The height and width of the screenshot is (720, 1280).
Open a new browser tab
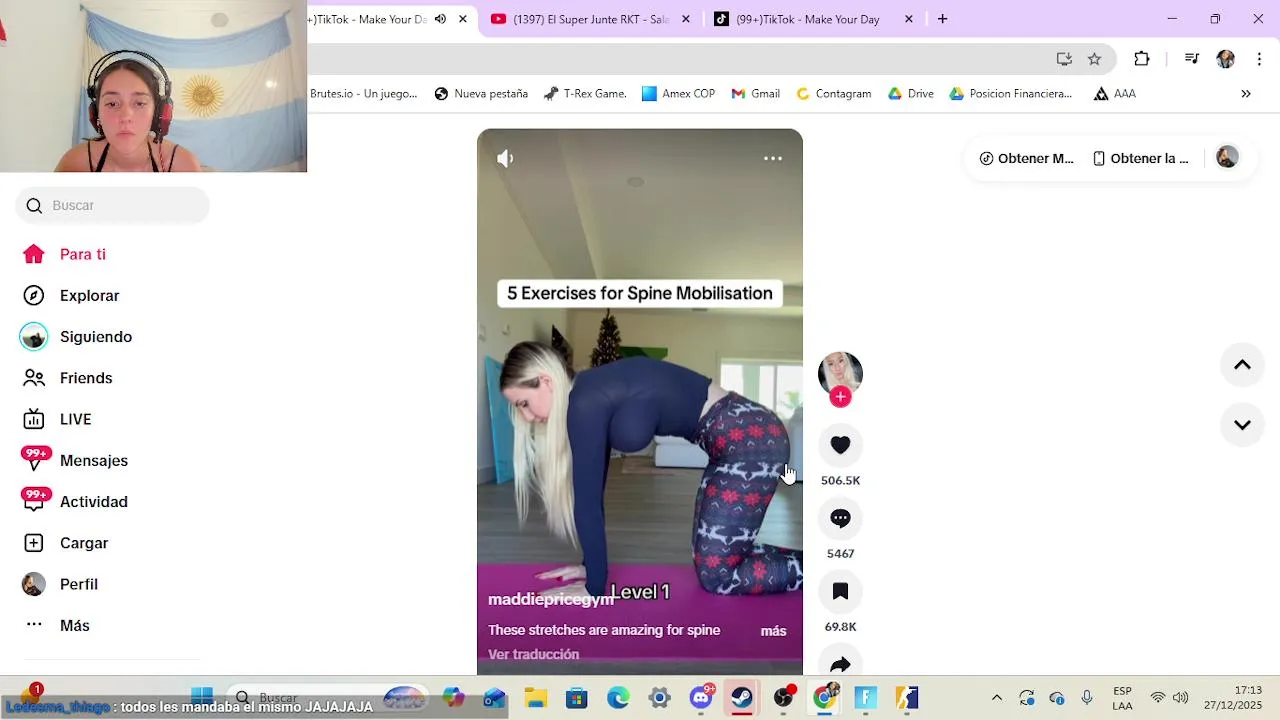(942, 19)
